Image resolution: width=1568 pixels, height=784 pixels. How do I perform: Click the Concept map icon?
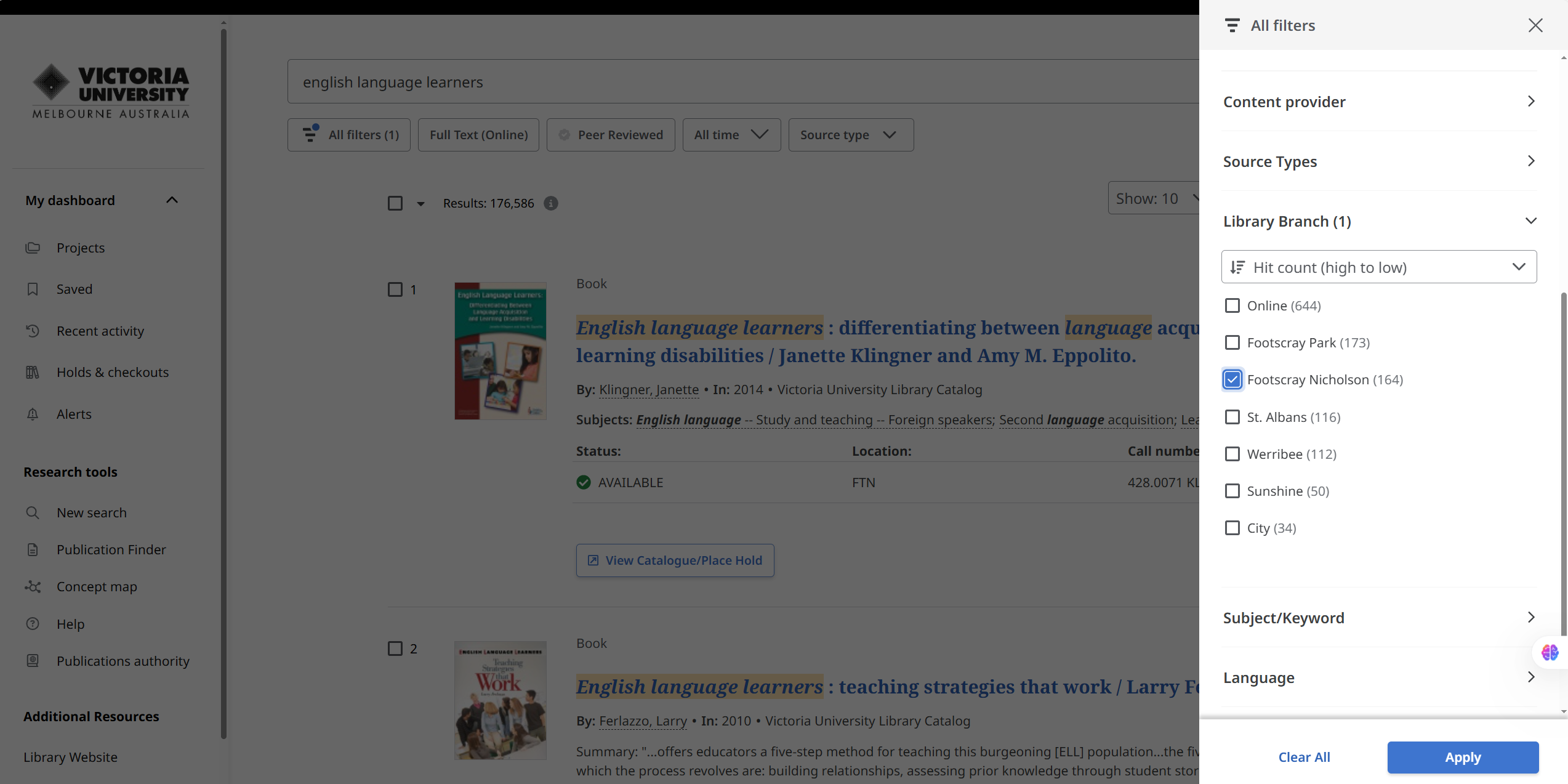[x=33, y=586]
